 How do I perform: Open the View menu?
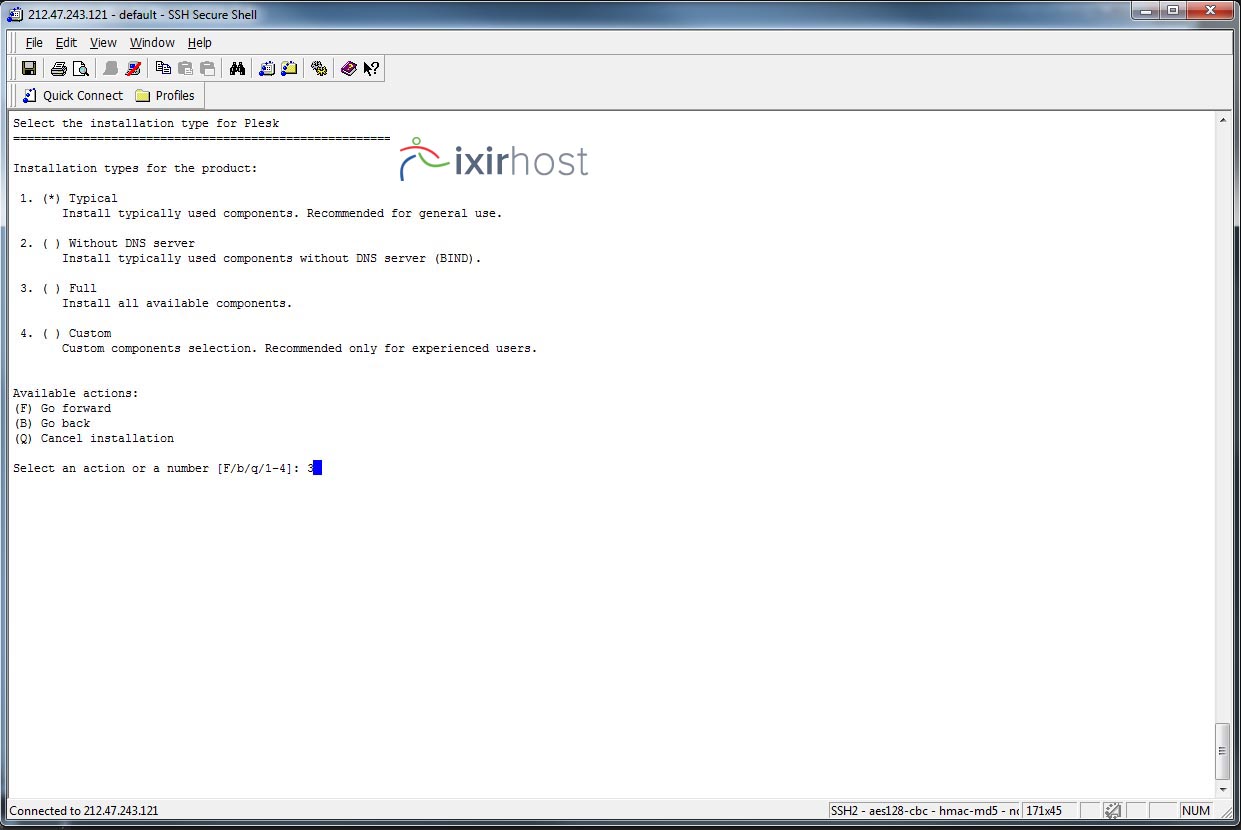click(103, 43)
